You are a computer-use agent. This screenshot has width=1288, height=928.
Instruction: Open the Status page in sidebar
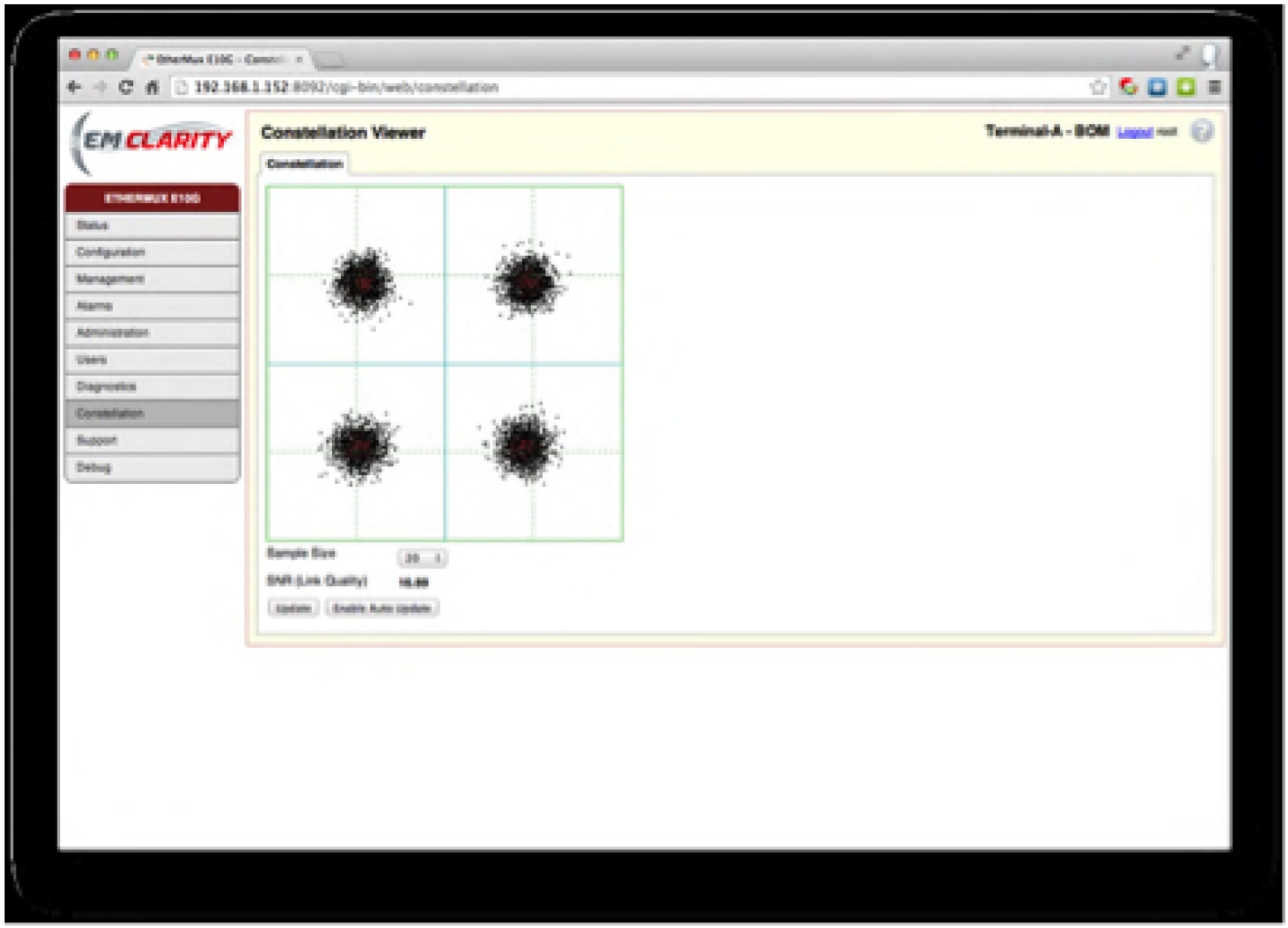(x=152, y=226)
